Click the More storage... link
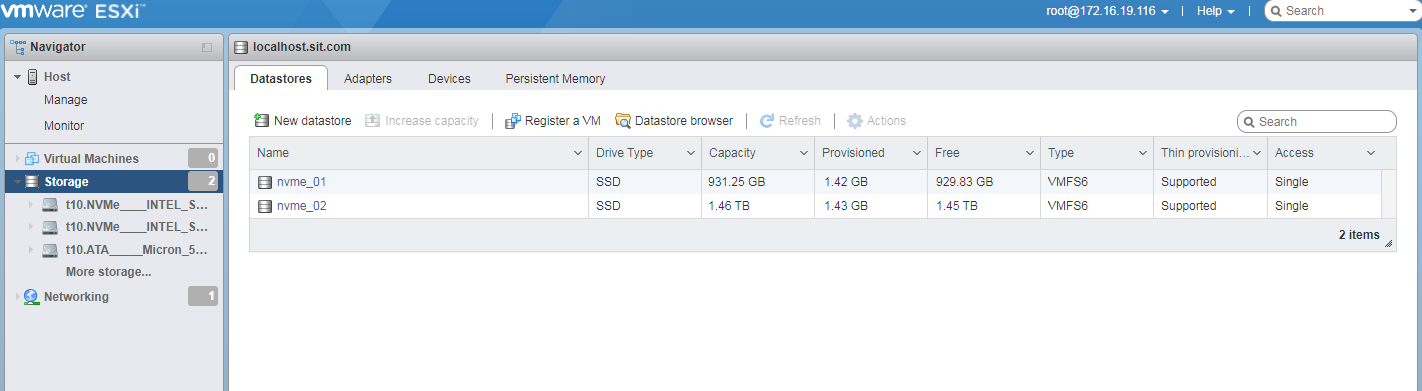The height and width of the screenshot is (391, 1422). 109,271
